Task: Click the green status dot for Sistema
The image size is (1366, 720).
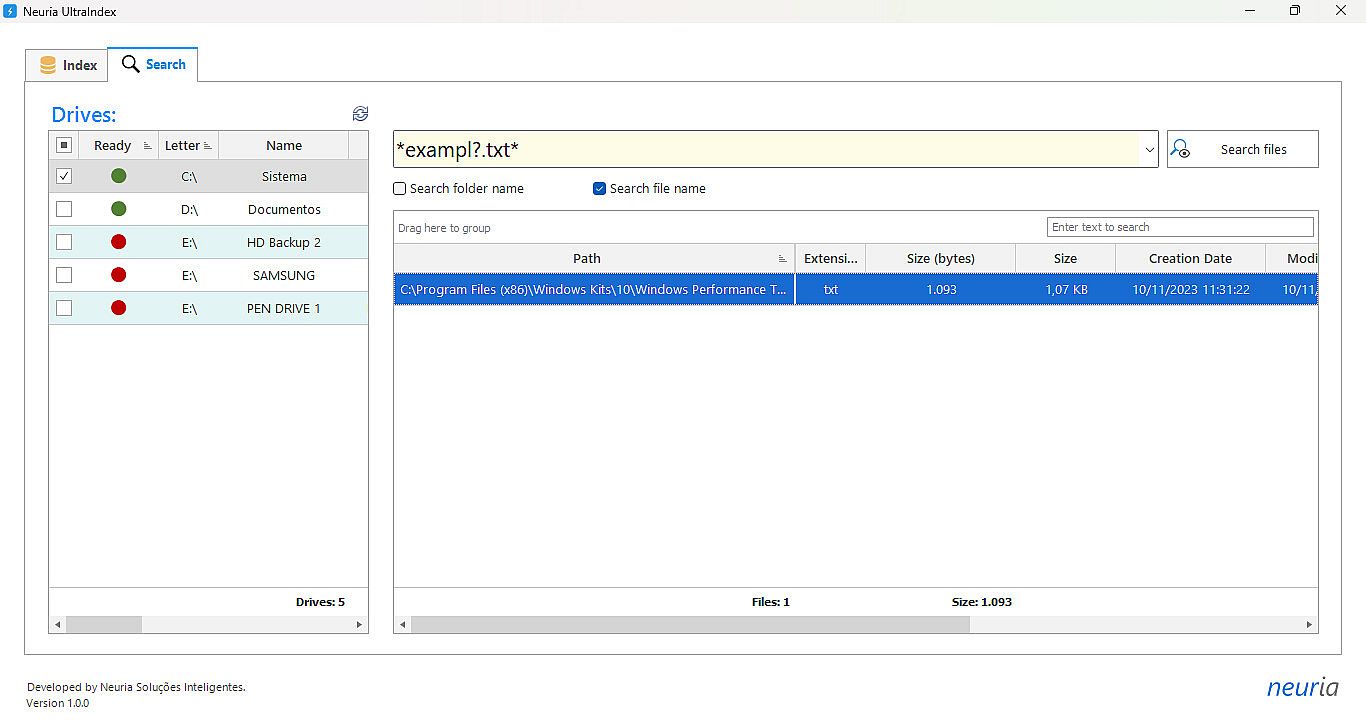Action: coord(118,176)
